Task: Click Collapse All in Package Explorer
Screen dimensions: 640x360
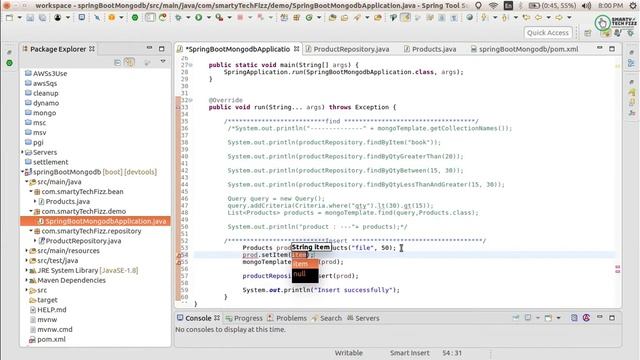Action: [118, 62]
